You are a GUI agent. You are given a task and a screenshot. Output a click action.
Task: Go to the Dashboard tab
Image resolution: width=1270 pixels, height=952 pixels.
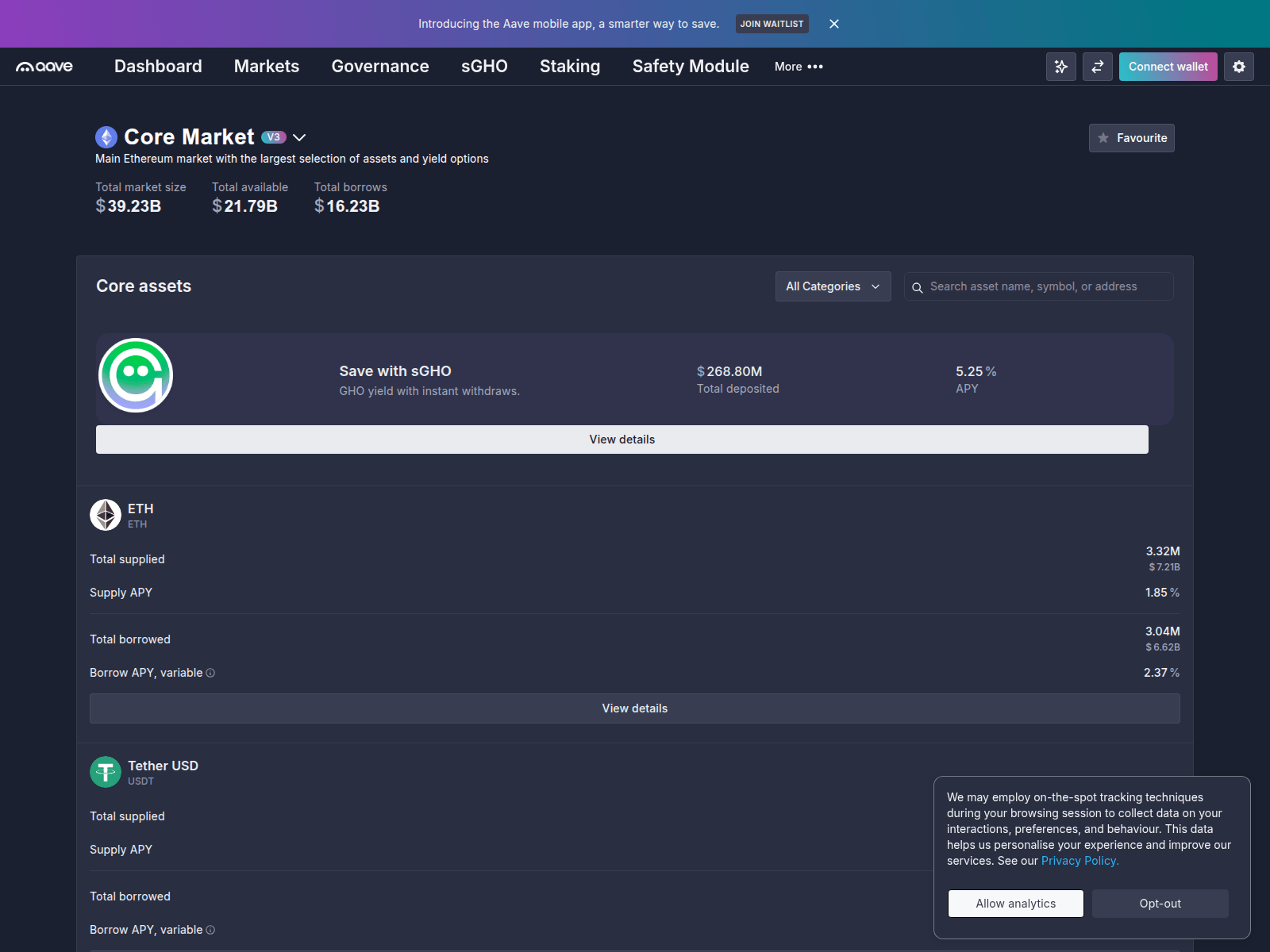158,67
